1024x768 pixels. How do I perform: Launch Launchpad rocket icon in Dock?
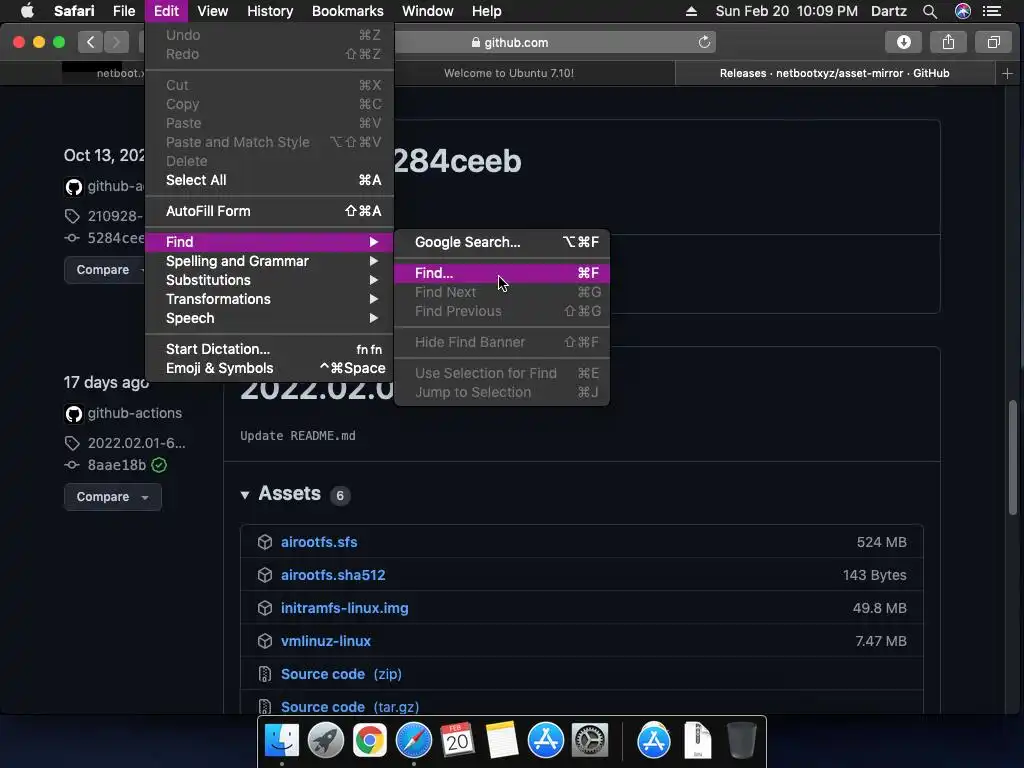(325, 741)
